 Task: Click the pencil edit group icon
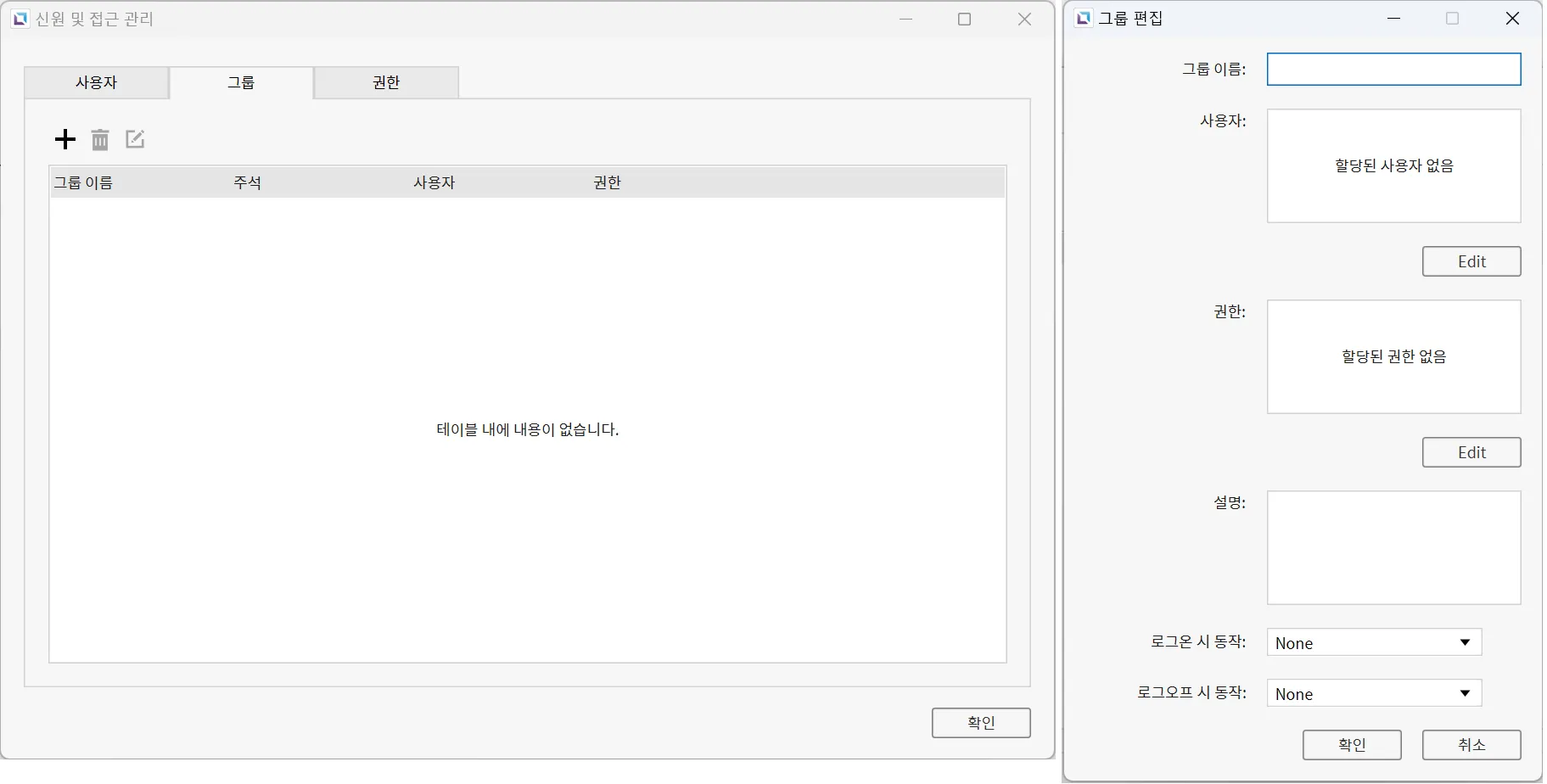click(135, 140)
